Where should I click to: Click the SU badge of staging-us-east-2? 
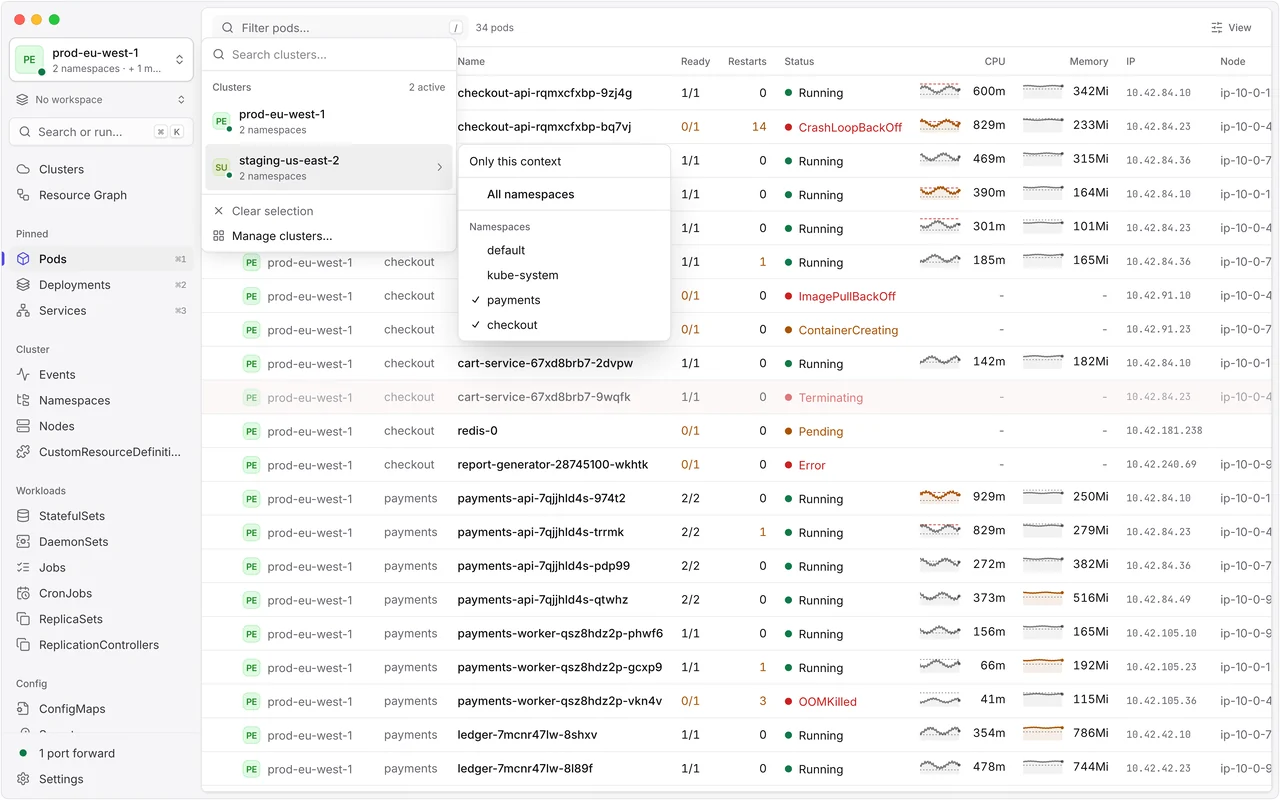(x=221, y=167)
